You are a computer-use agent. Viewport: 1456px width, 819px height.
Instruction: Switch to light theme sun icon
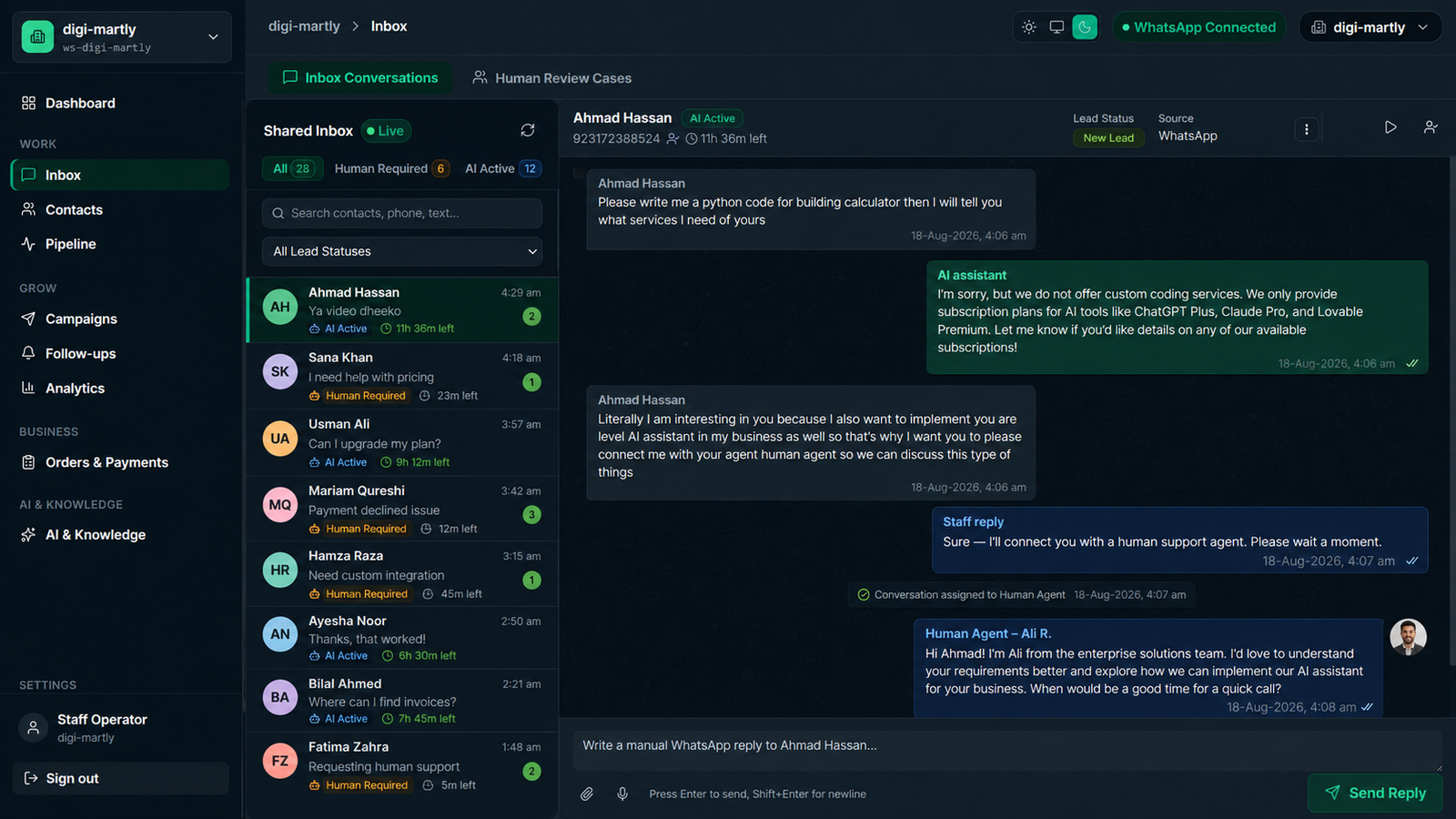coord(1028,27)
